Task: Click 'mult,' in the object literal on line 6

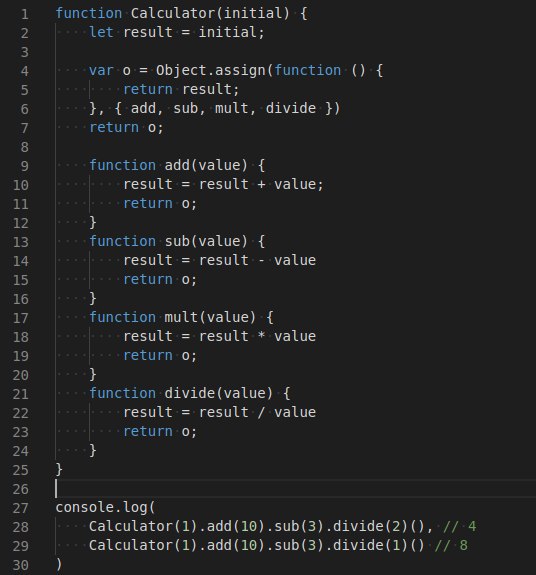Action: click(235, 109)
